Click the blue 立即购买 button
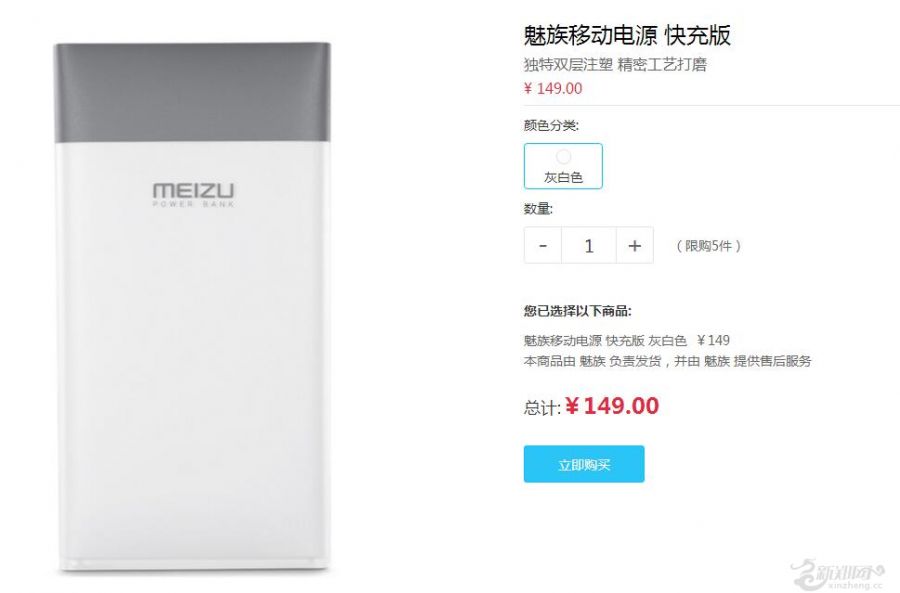Image resolution: width=900 pixels, height=593 pixels. pyautogui.click(x=584, y=464)
